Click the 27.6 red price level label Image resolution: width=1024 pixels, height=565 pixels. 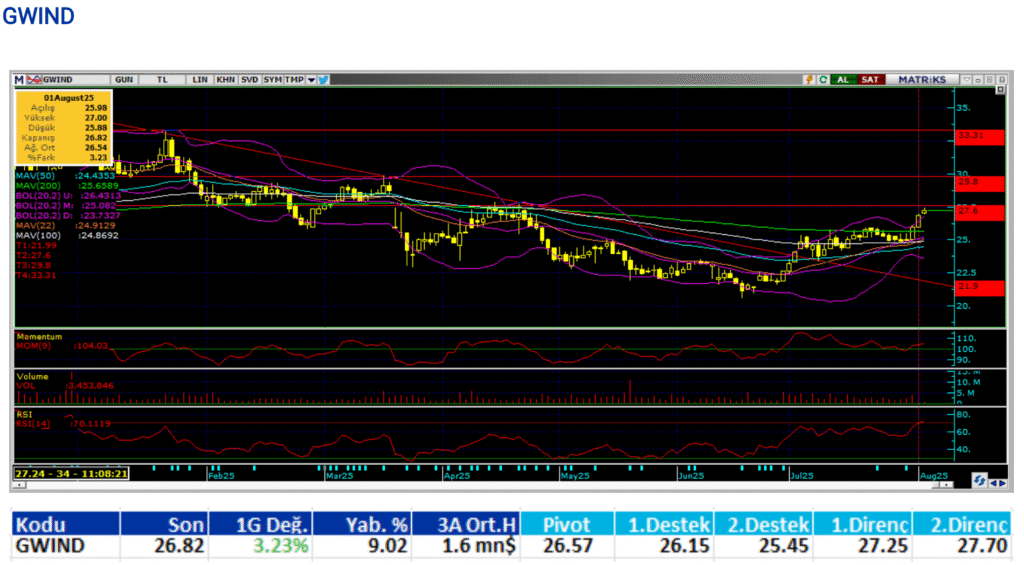[x=980, y=212]
